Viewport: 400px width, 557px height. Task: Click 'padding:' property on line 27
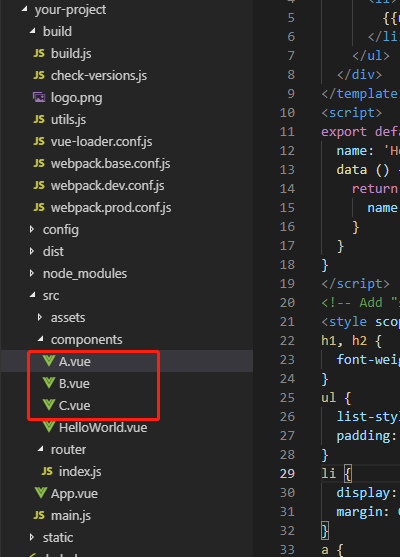[x=367, y=436]
